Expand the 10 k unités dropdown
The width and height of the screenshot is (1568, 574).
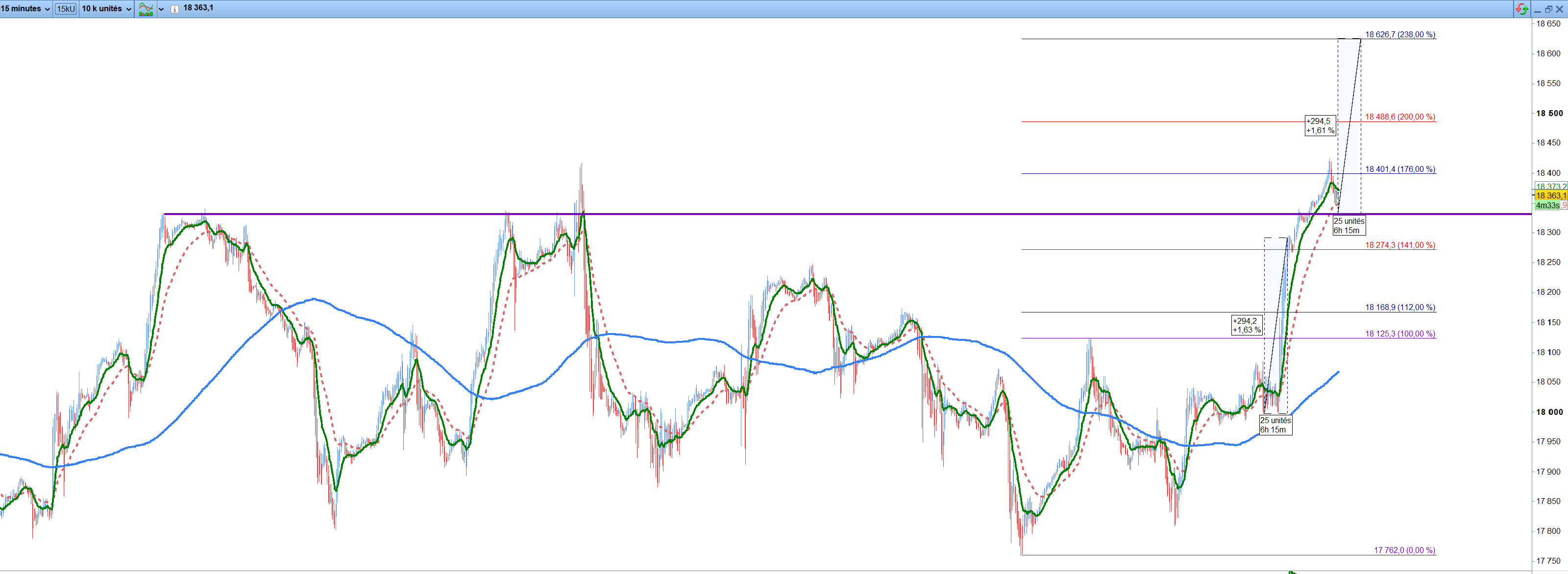[x=106, y=8]
